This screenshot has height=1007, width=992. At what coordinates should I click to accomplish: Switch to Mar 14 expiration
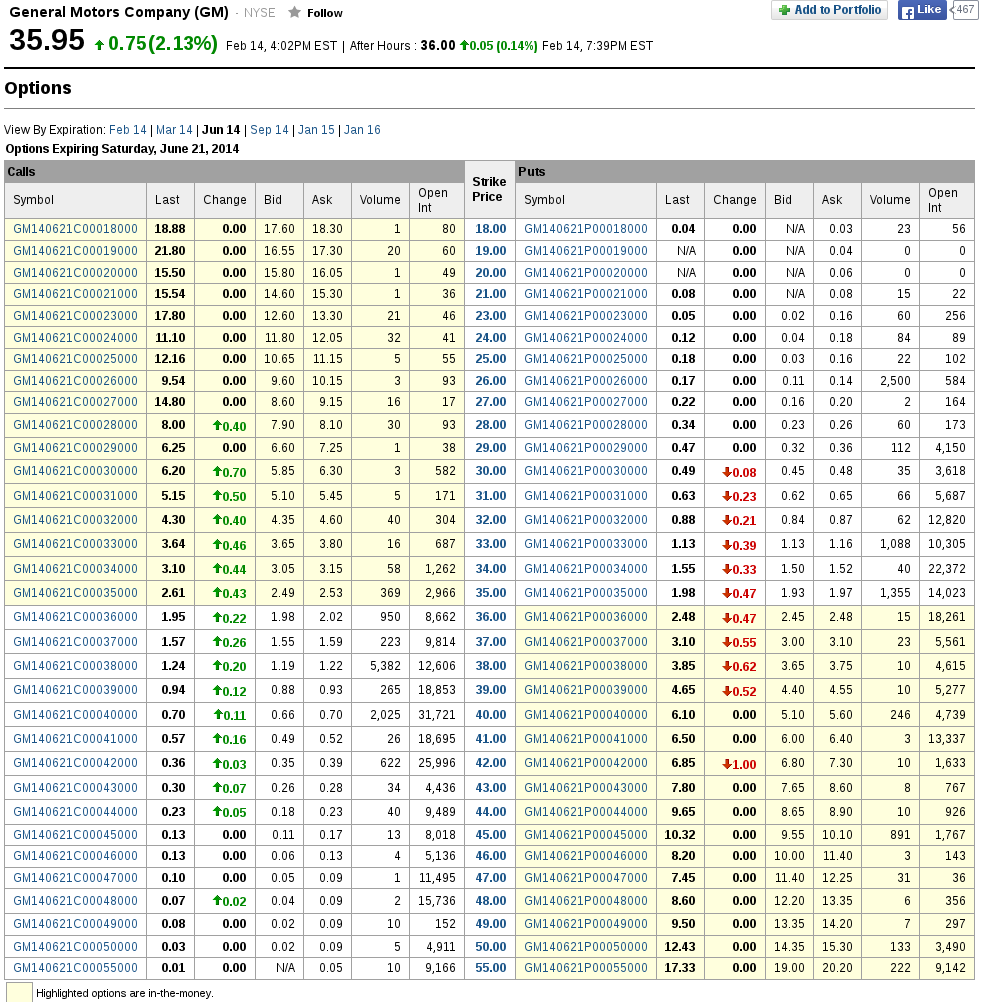[x=174, y=130]
